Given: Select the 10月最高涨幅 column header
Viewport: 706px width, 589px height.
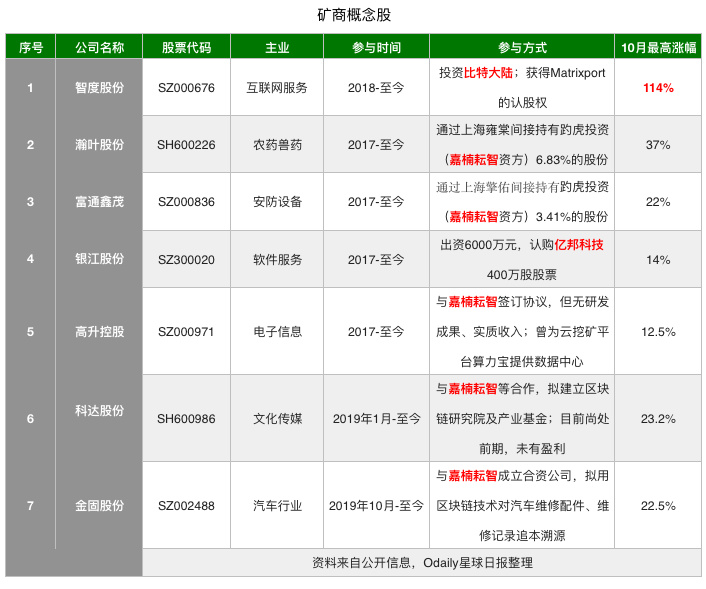Looking at the screenshot, I should 657,47.
